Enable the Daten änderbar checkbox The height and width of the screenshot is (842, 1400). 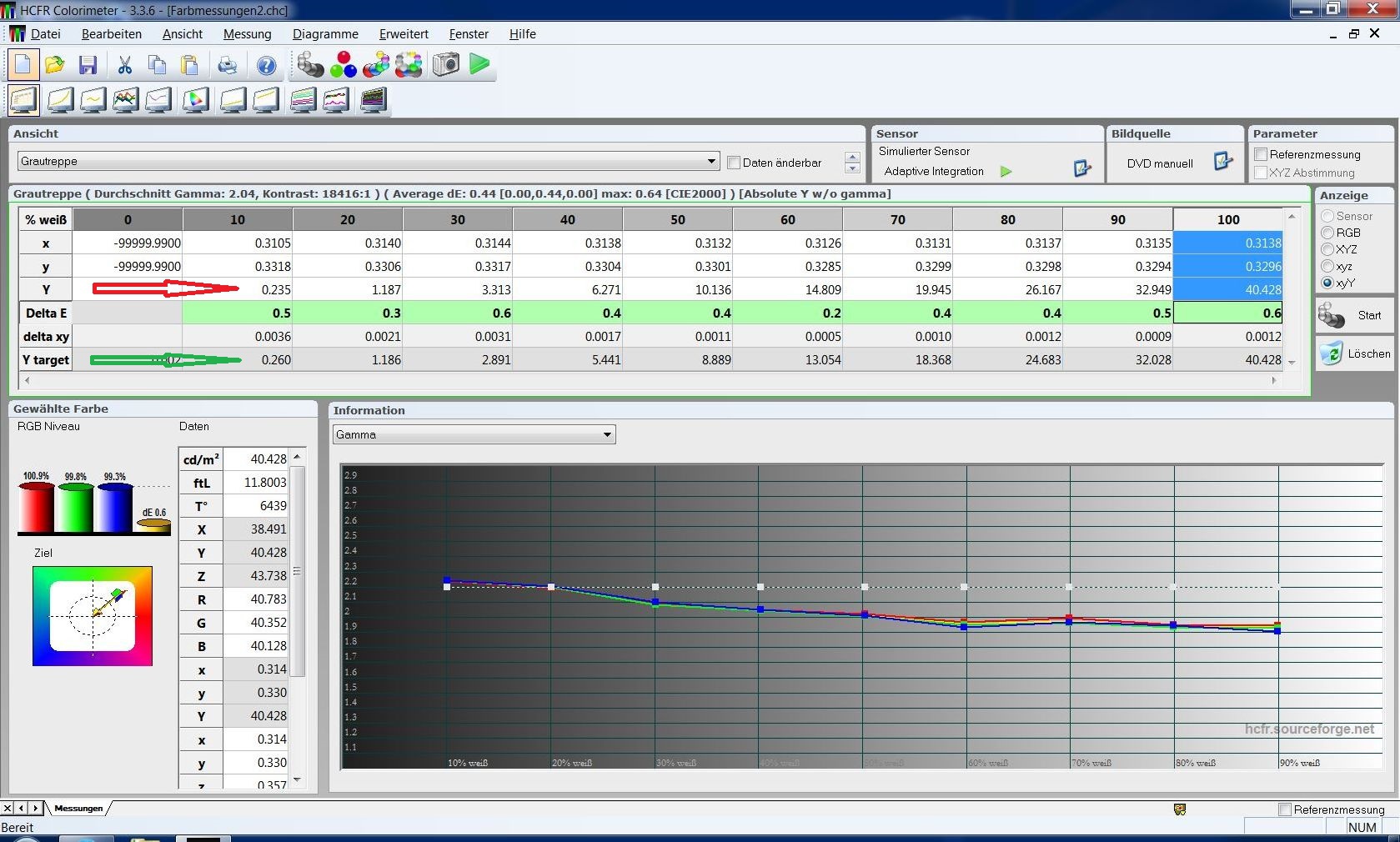click(734, 163)
